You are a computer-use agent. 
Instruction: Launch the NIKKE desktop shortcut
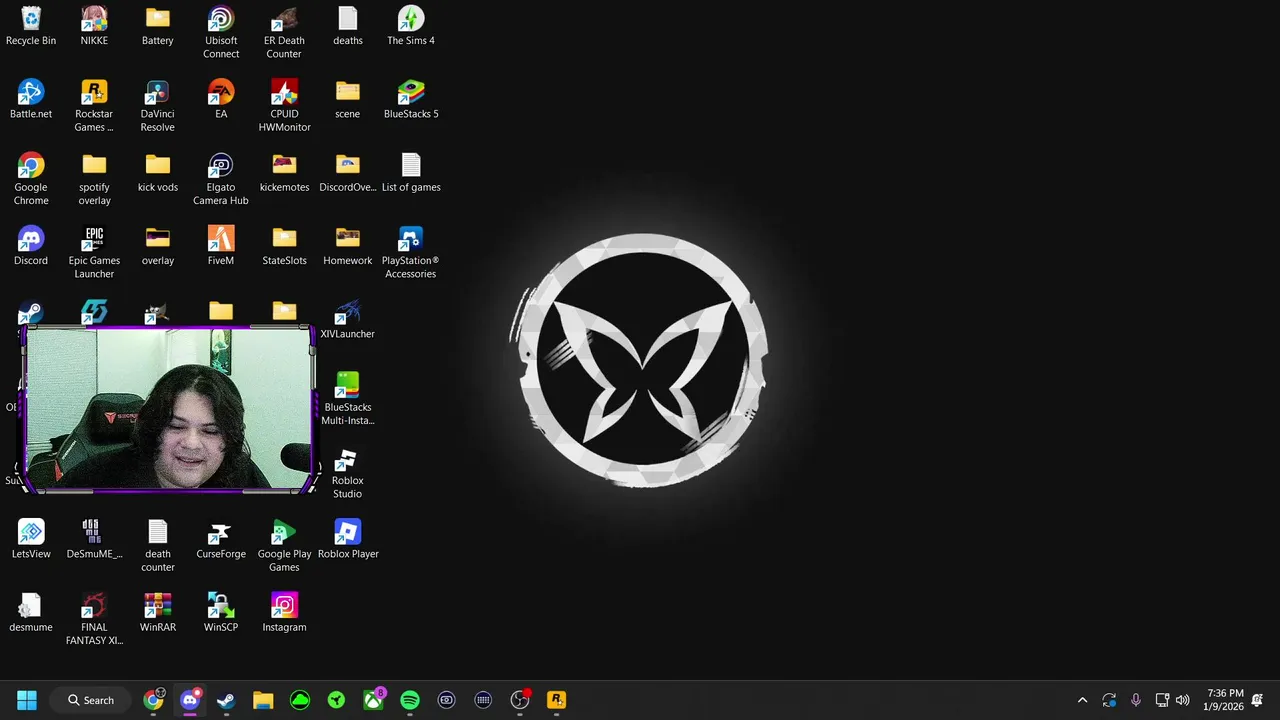pos(94,26)
